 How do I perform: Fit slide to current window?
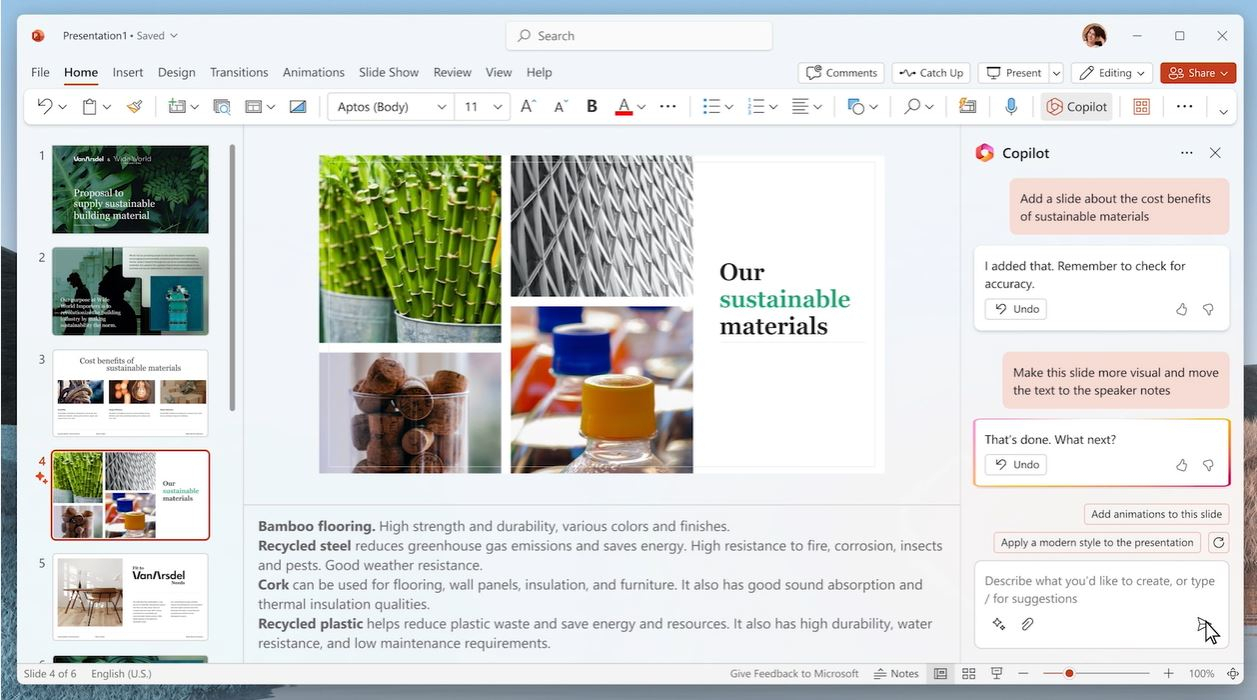coord(1233,674)
